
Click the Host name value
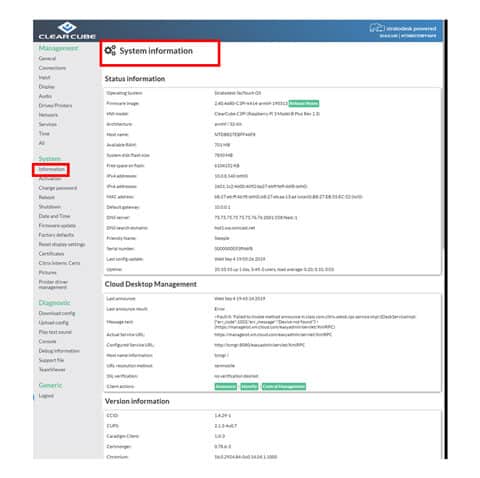[235, 134]
